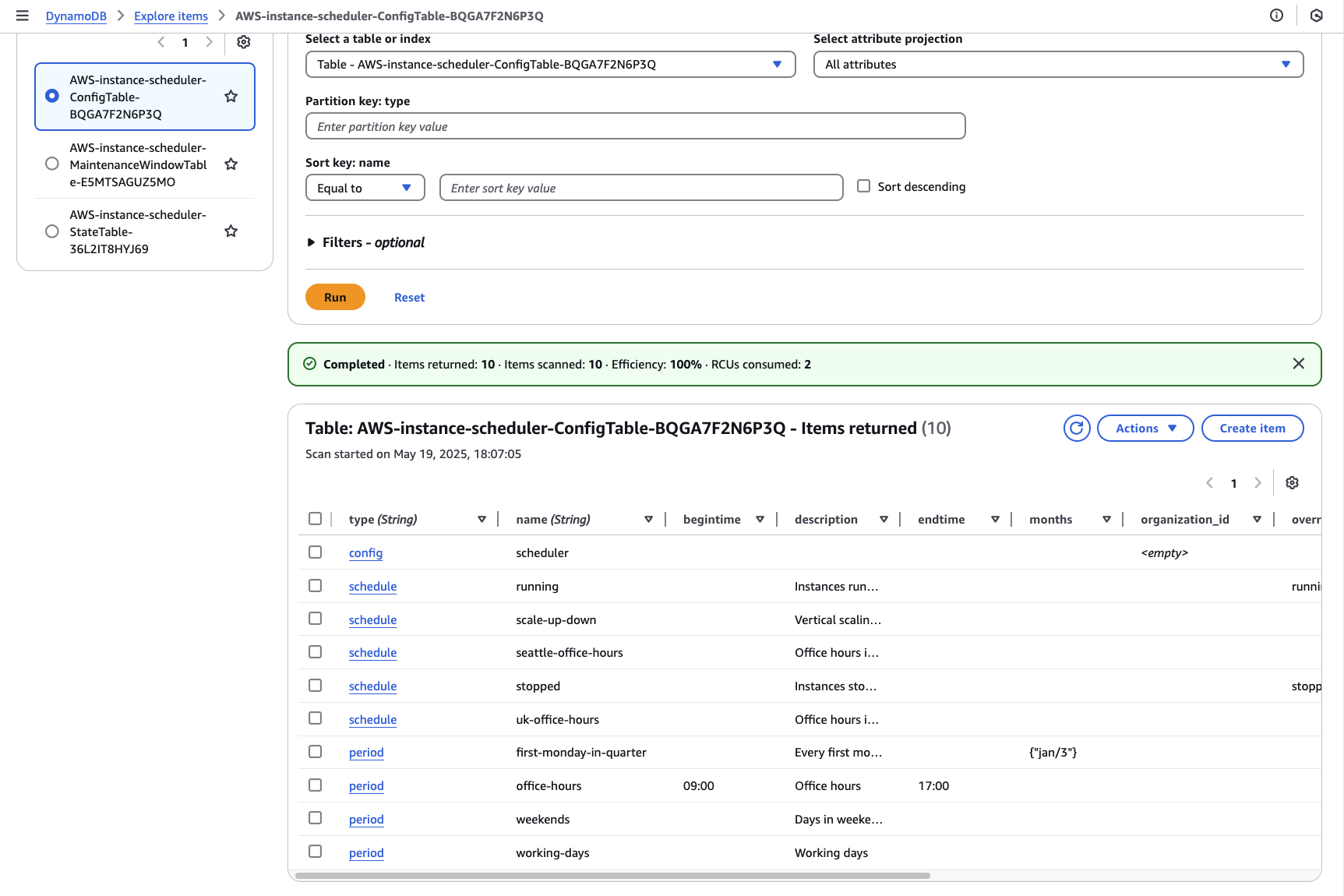Open the hamburger navigation menu
Screen dimensions: 1344x896
coord(23,16)
